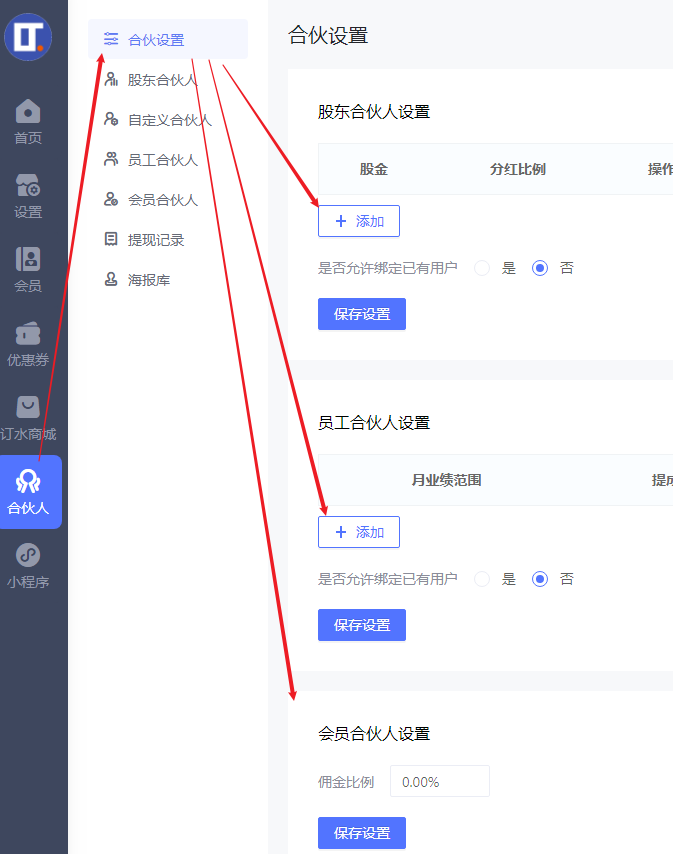Image resolution: width=673 pixels, height=854 pixels.
Task: Click the 合伙设置 sliders icon
Action: click(x=111, y=39)
